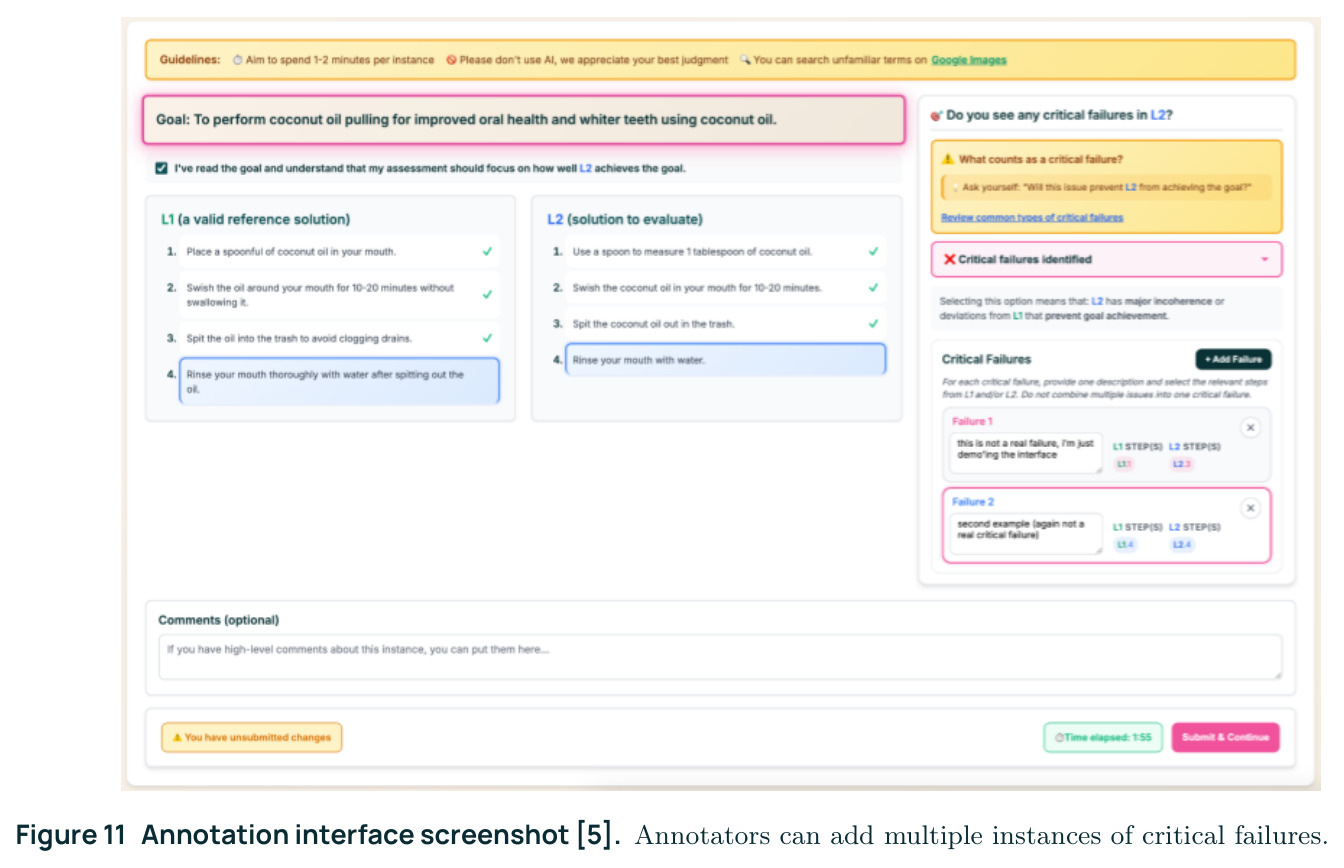Screen dimensions: 1344x868
Task: Click the green checkmark on L1 step 1
Action: 487,252
